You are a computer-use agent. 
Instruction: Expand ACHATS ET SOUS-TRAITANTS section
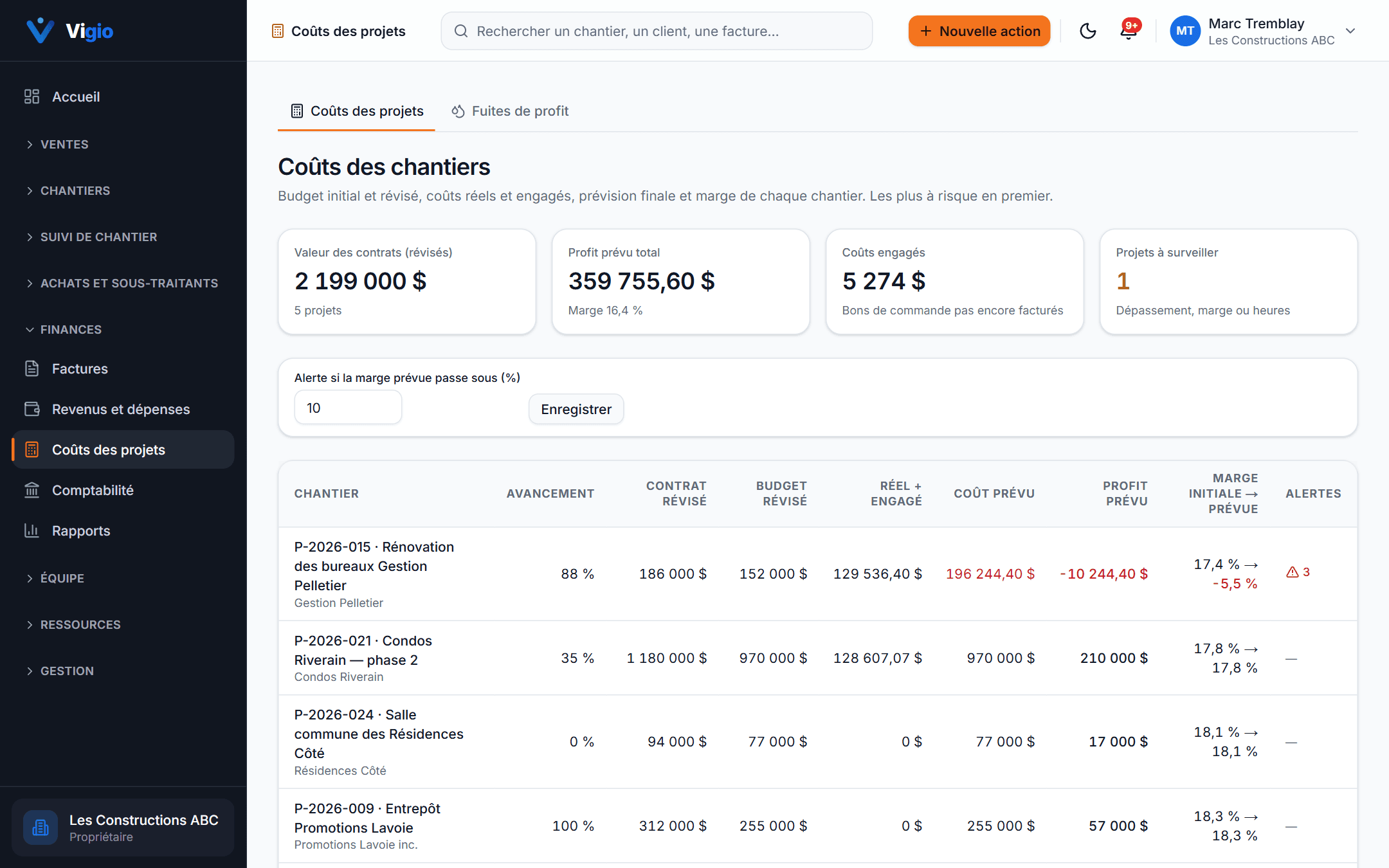(x=123, y=283)
